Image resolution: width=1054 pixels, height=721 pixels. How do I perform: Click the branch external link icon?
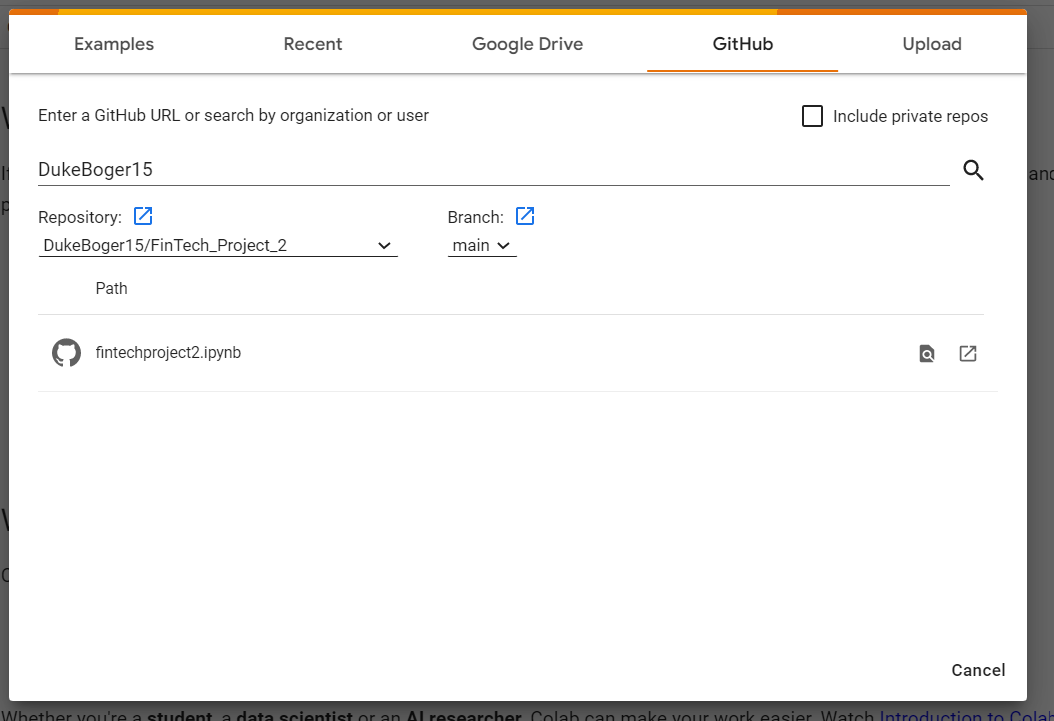click(524, 216)
